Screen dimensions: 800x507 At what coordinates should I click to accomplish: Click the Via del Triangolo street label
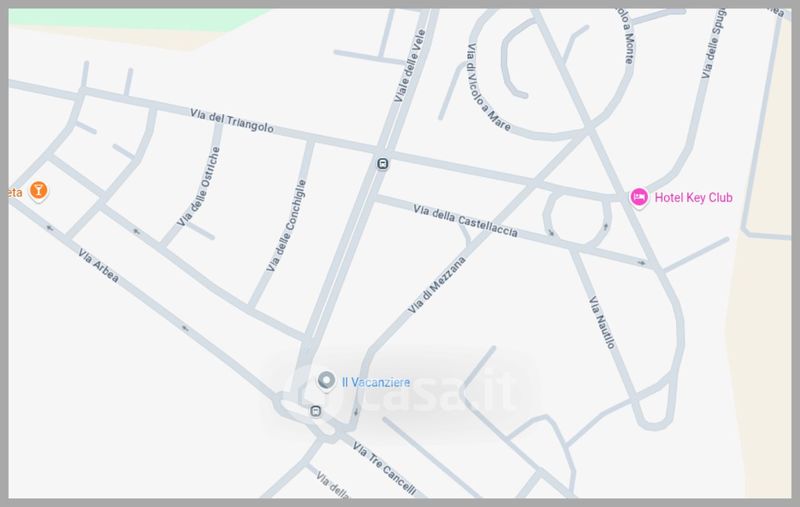coord(232,121)
